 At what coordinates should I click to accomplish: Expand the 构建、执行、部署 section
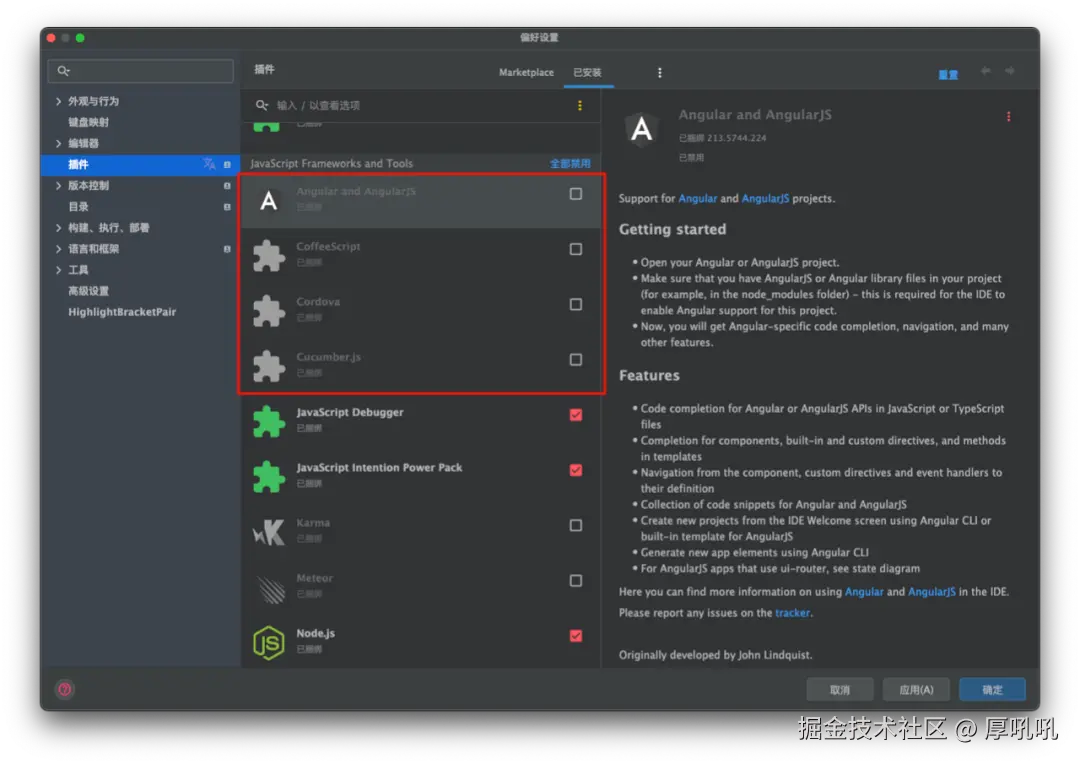pos(59,228)
